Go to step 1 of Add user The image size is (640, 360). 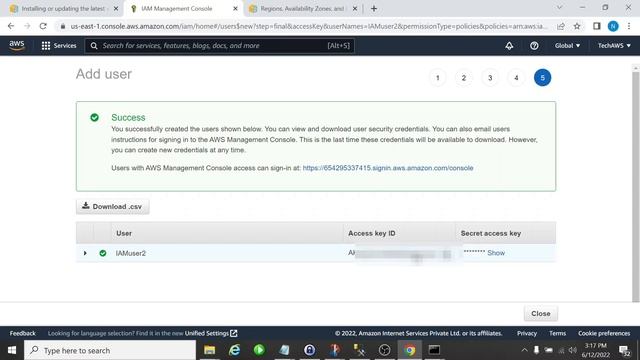click(438, 78)
